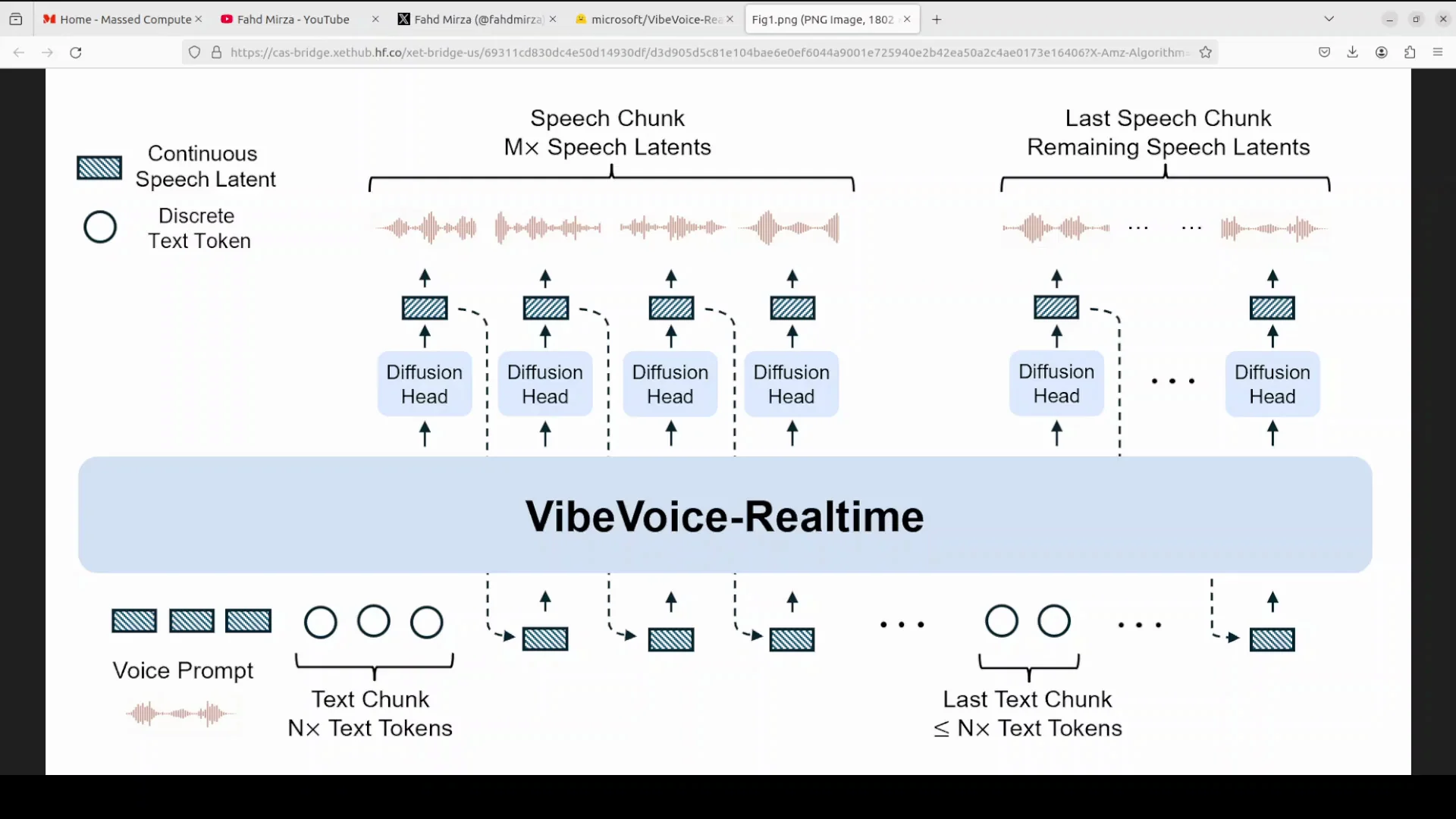Viewport: 1456px width, 819px height.
Task: Close the Fahd Mirza YouTube tab
Action: tap(375, 19)
